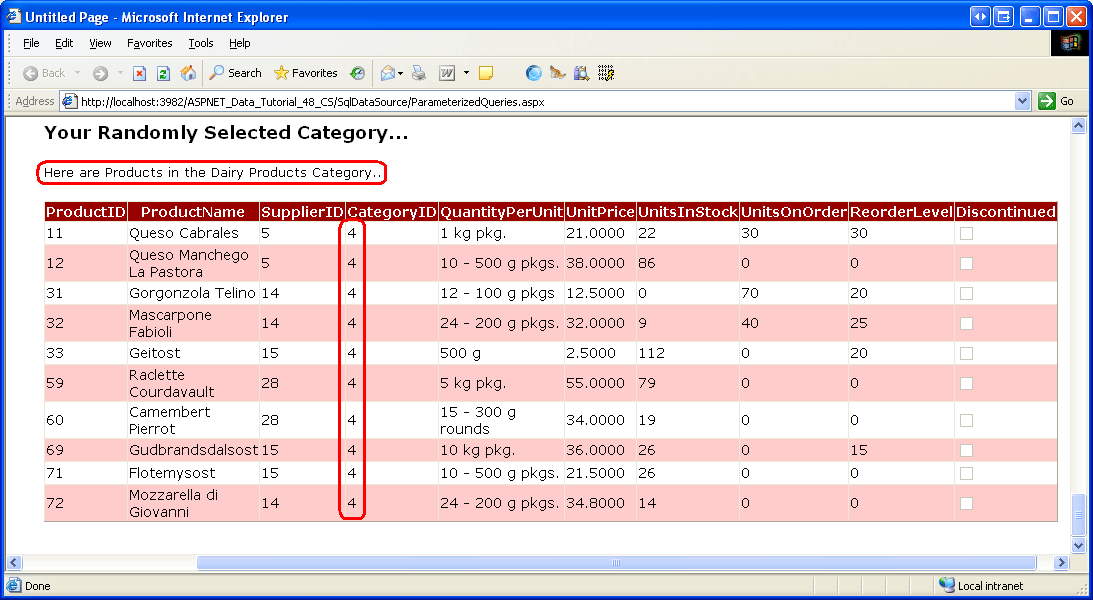Refresh the page with the Refresh icon
The image size is (1093, 600).
click(x=163, y=73)
